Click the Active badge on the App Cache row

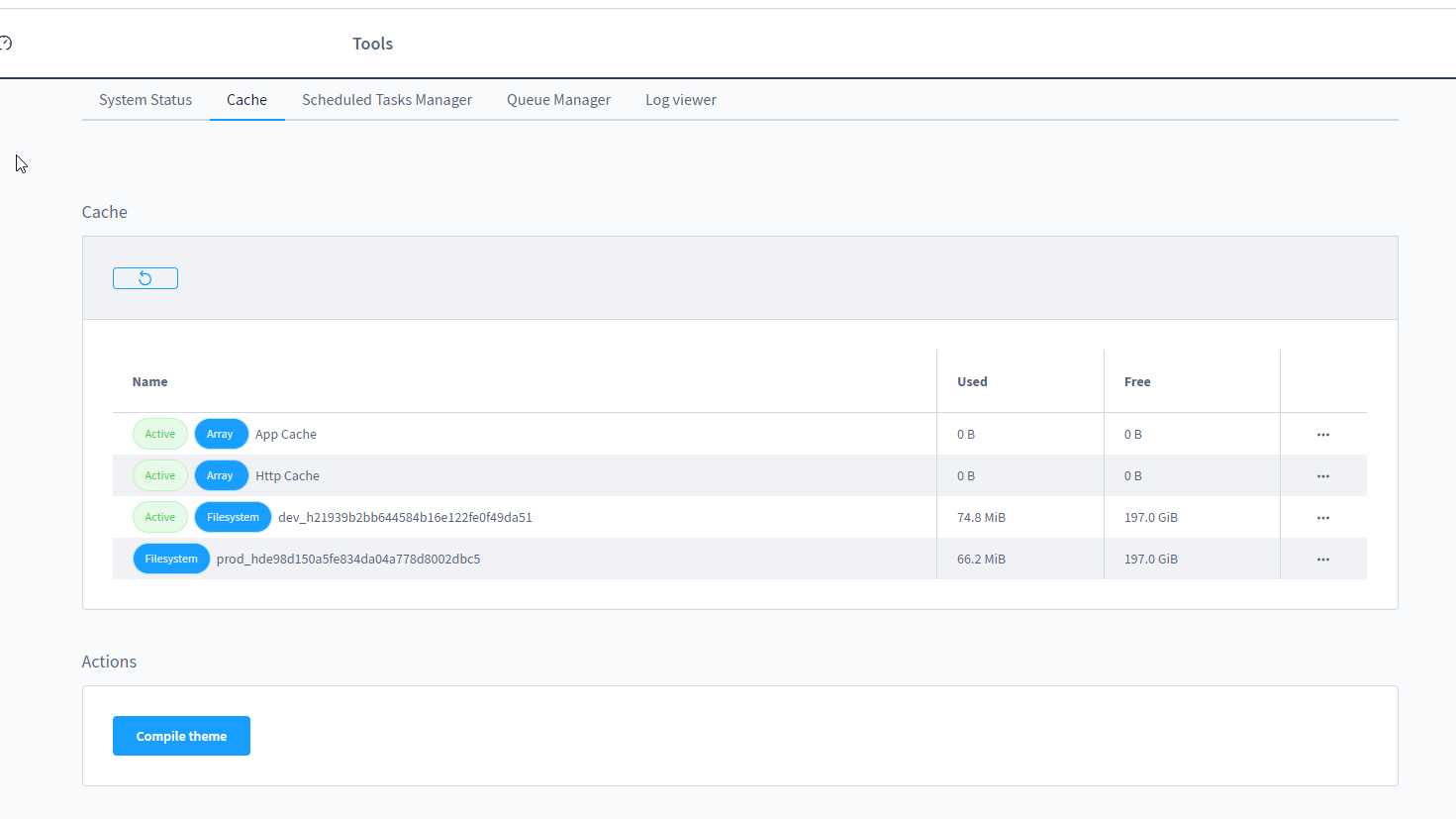[160, 434]
